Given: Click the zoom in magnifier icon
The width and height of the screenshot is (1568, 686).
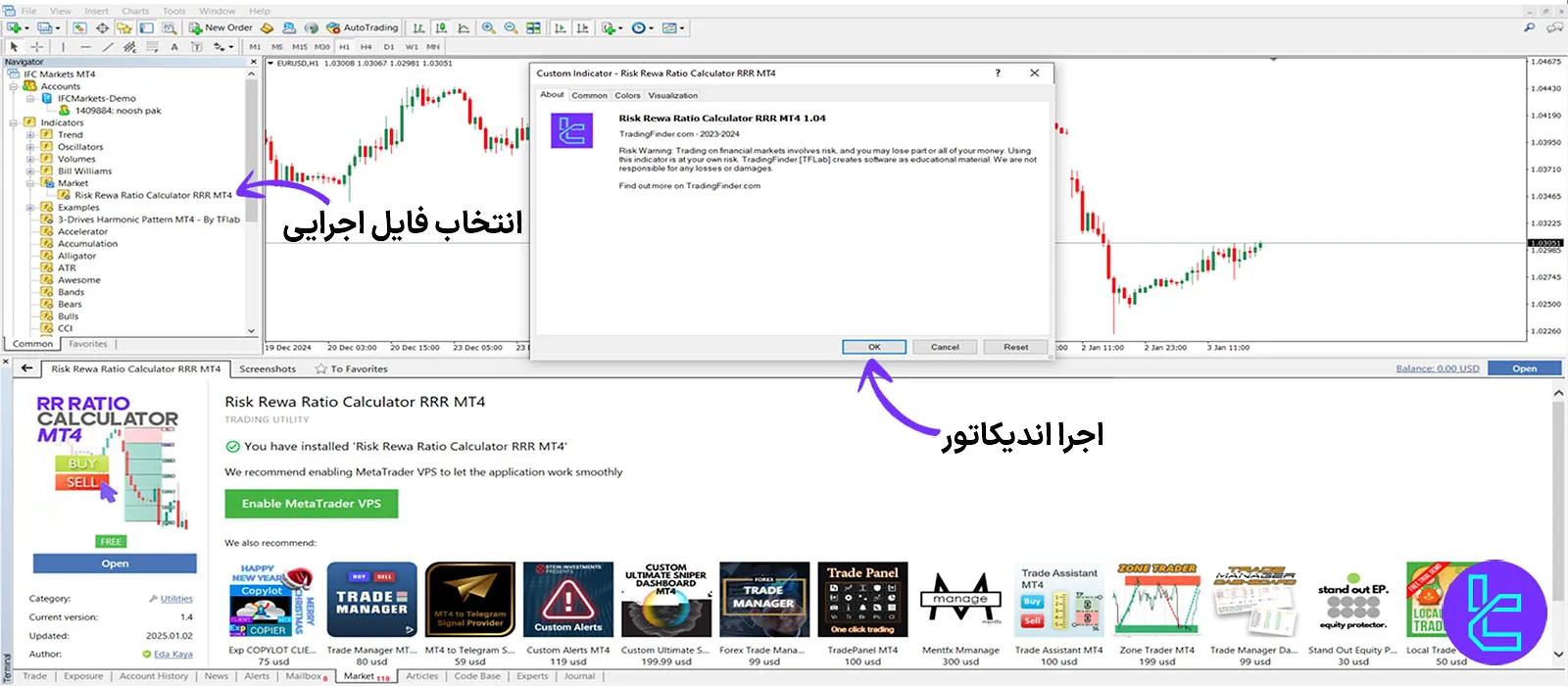Looking at the screenshot, I should point(488,27).
